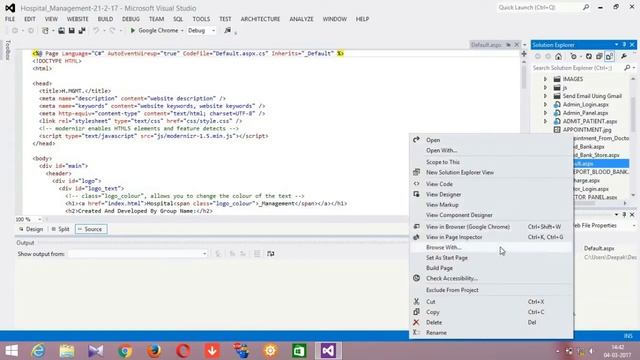640x360 pixels.
Task: Select APPOINTMENT.jpg in Solution Explorer
Action: tap(587, 130)
